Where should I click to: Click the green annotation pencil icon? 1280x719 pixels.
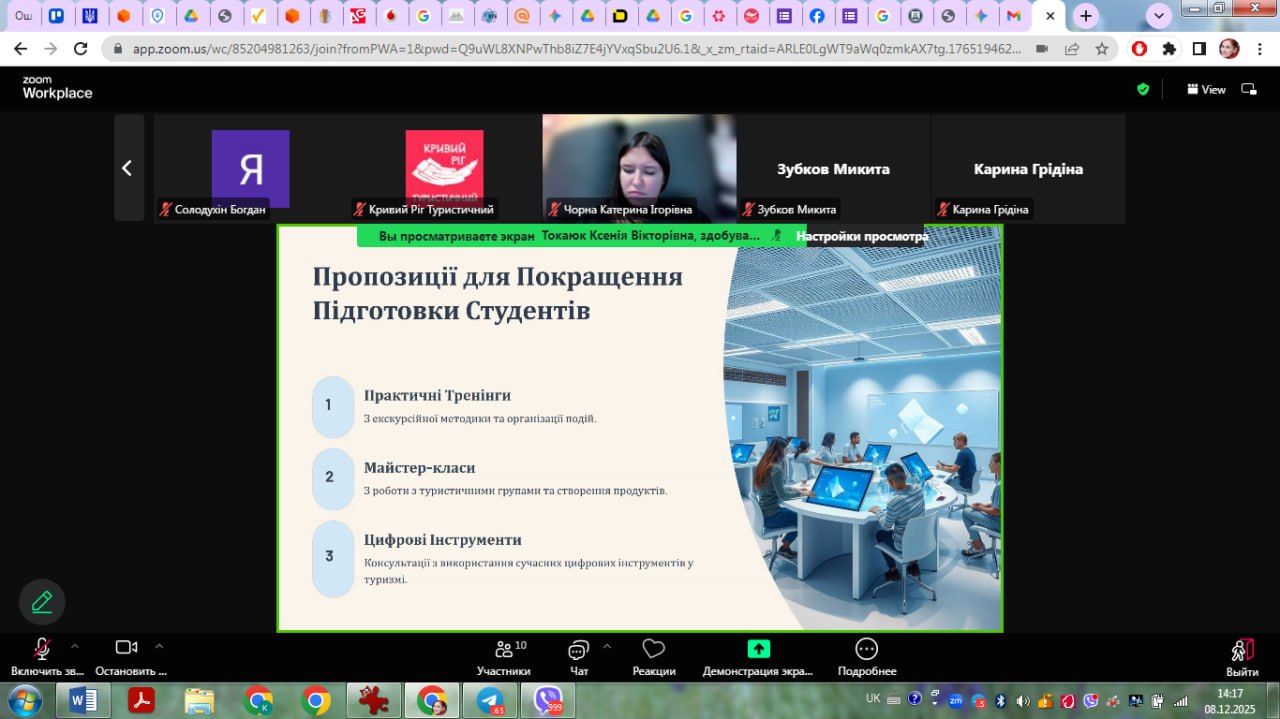coord(42,602)
